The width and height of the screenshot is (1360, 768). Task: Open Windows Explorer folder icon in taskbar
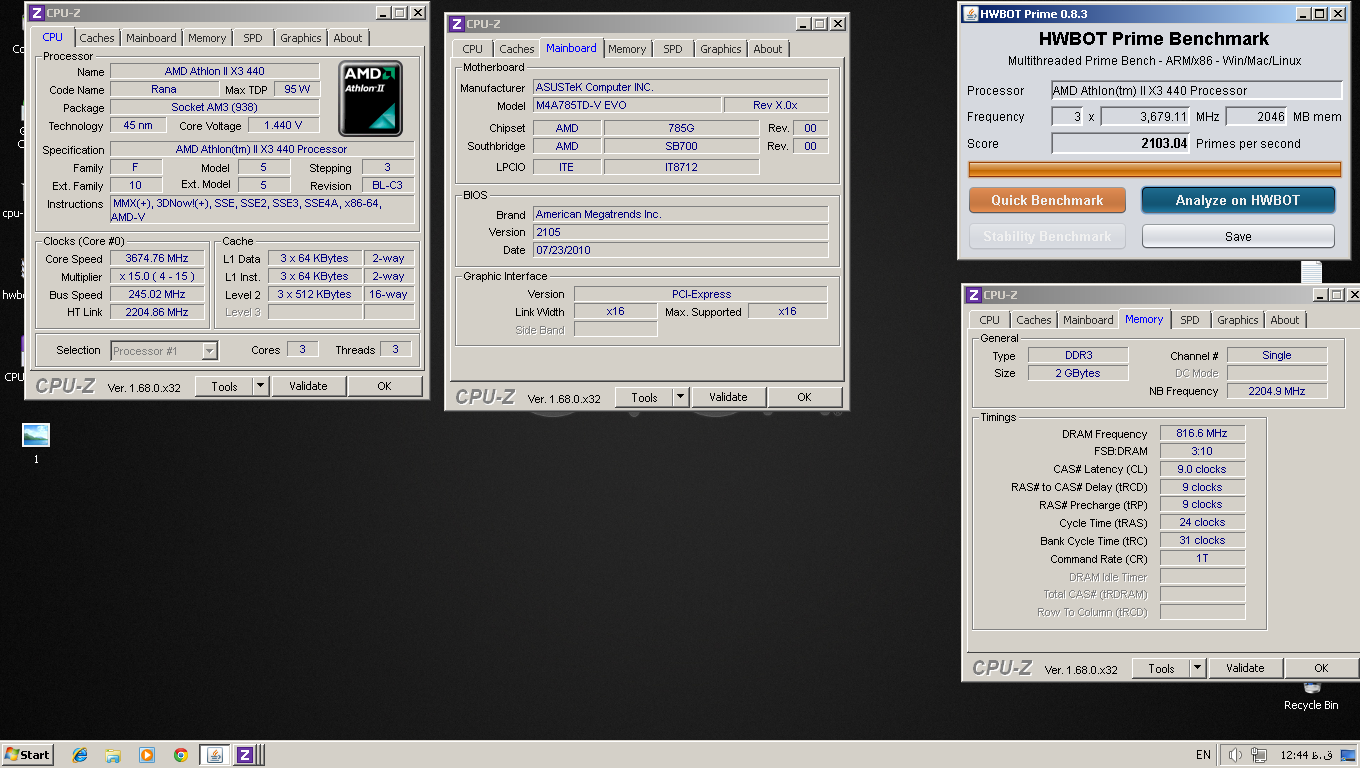pos(113,755)
